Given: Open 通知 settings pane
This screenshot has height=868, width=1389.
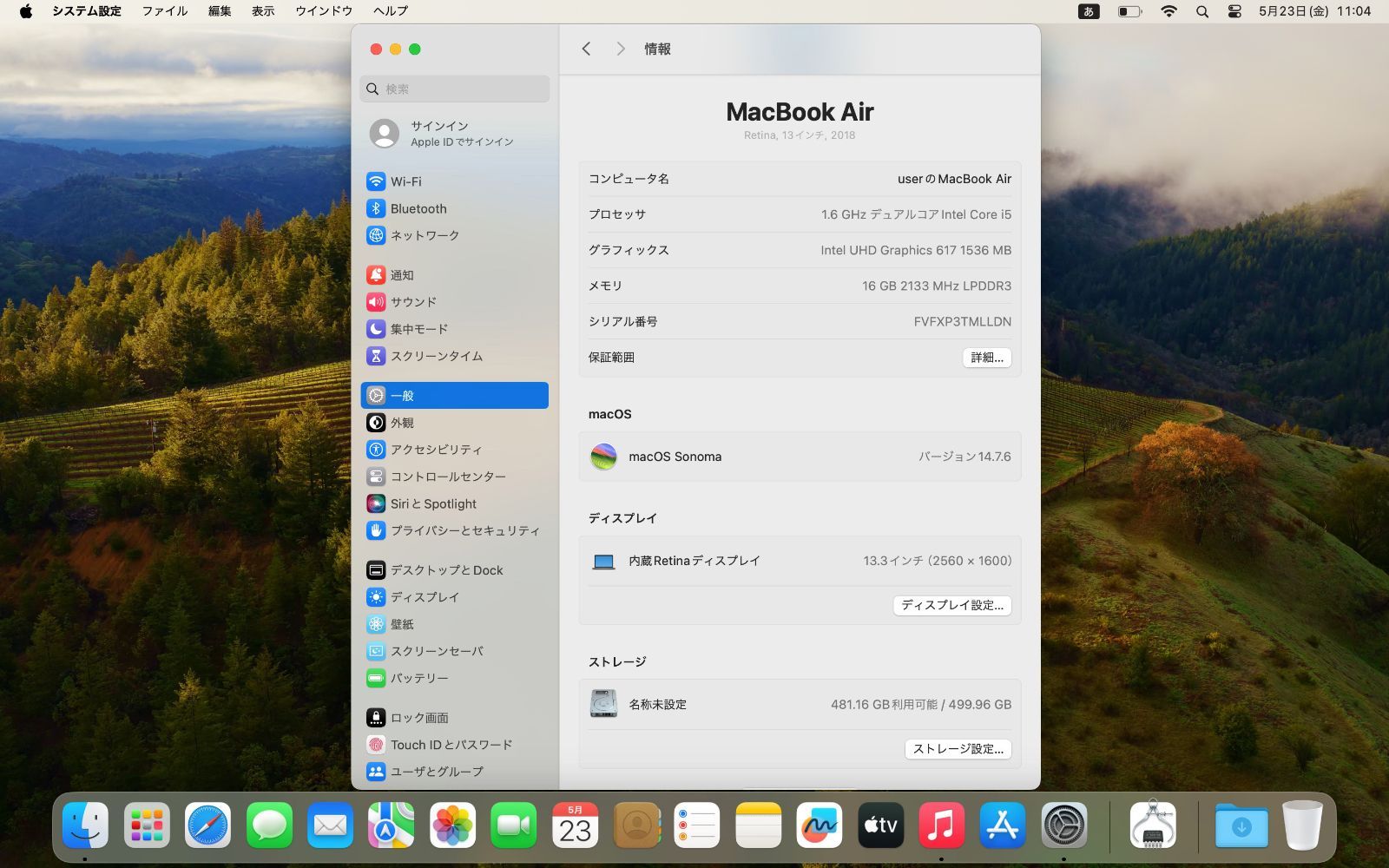Looking at the screenshot, I should point(454,275).
